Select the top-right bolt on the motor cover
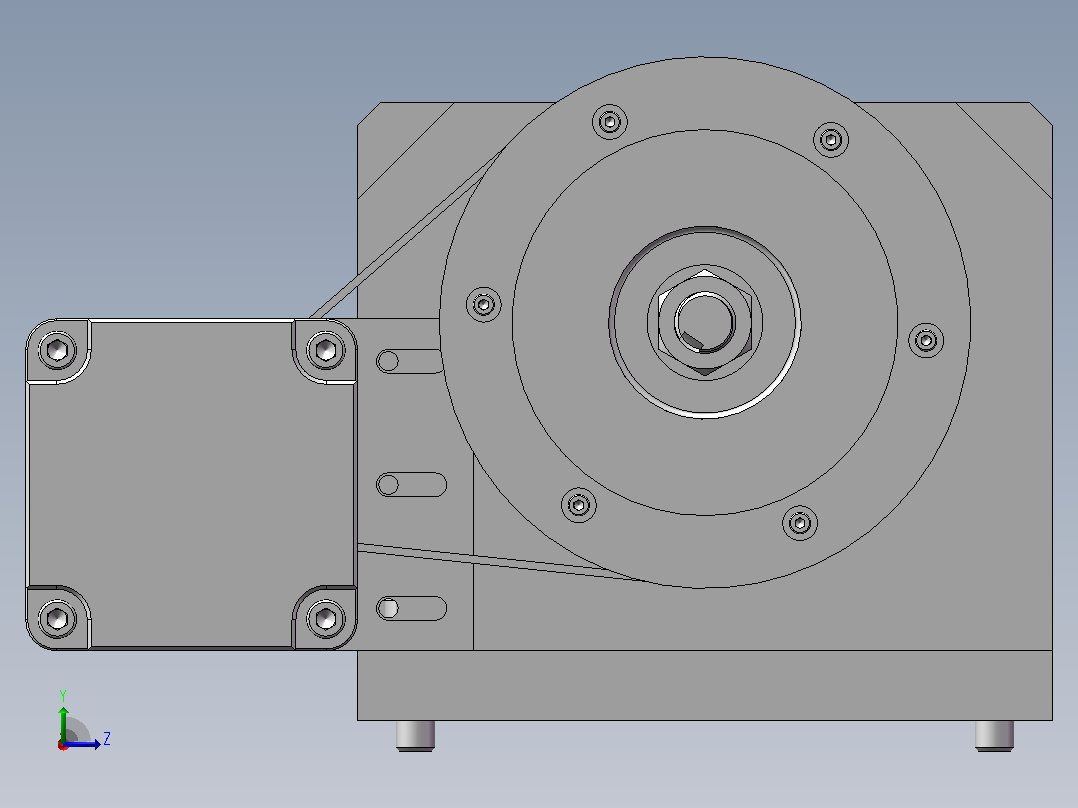The height and width of the screenshot is (808, 1078). [325, 350]
